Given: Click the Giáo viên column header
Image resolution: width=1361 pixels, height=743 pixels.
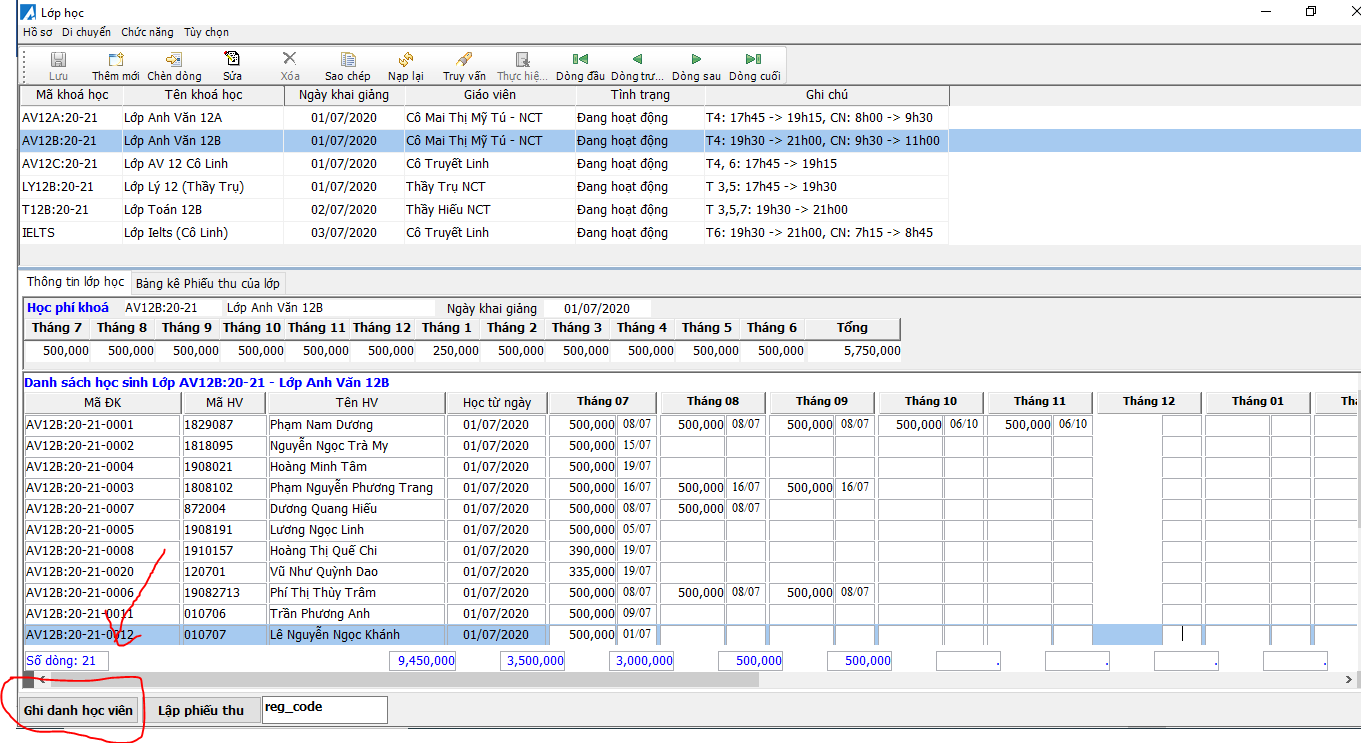Looking at the screenshot, I should 490,95.
